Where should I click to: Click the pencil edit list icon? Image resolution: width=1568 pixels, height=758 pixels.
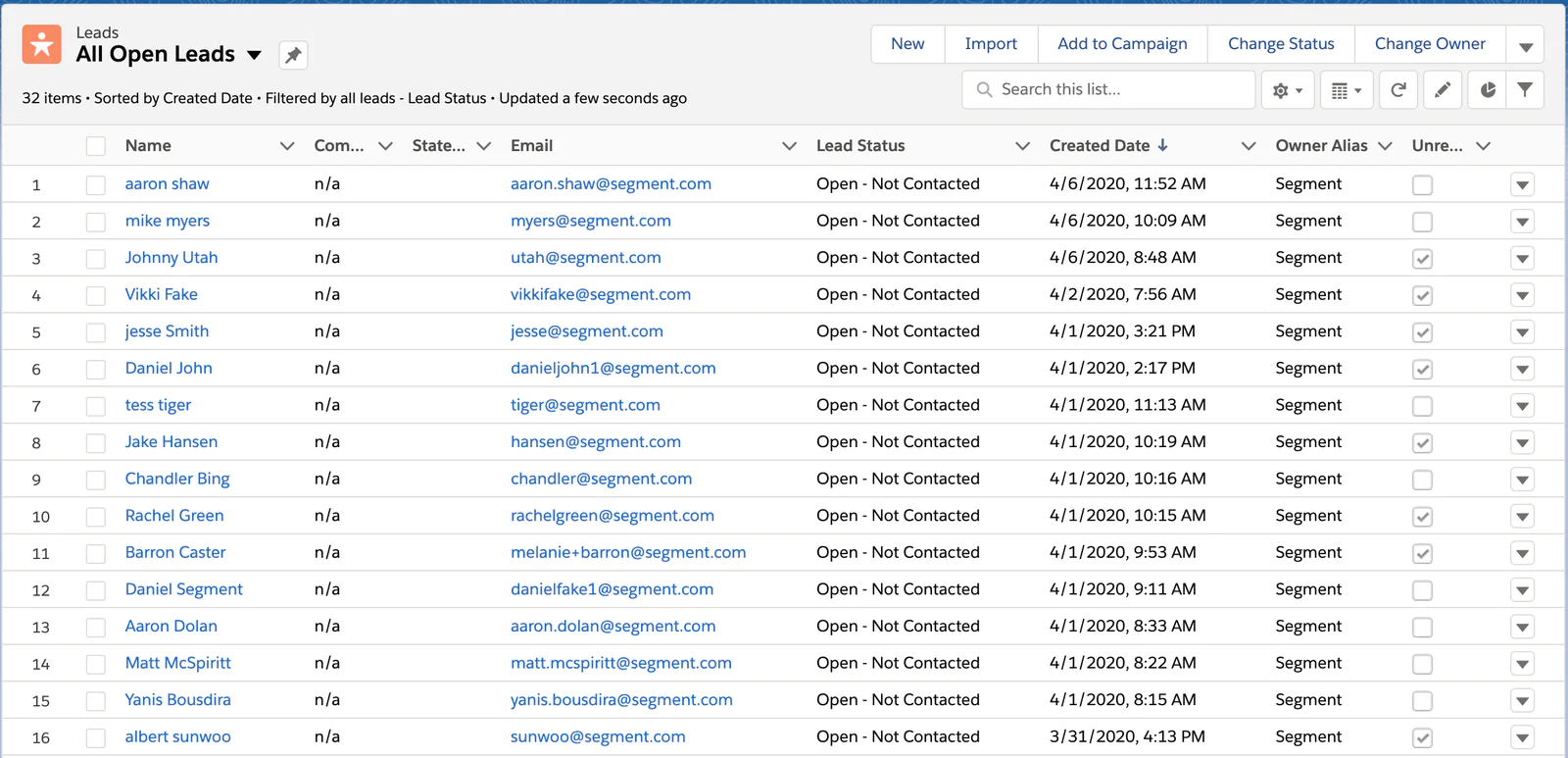1443,90
